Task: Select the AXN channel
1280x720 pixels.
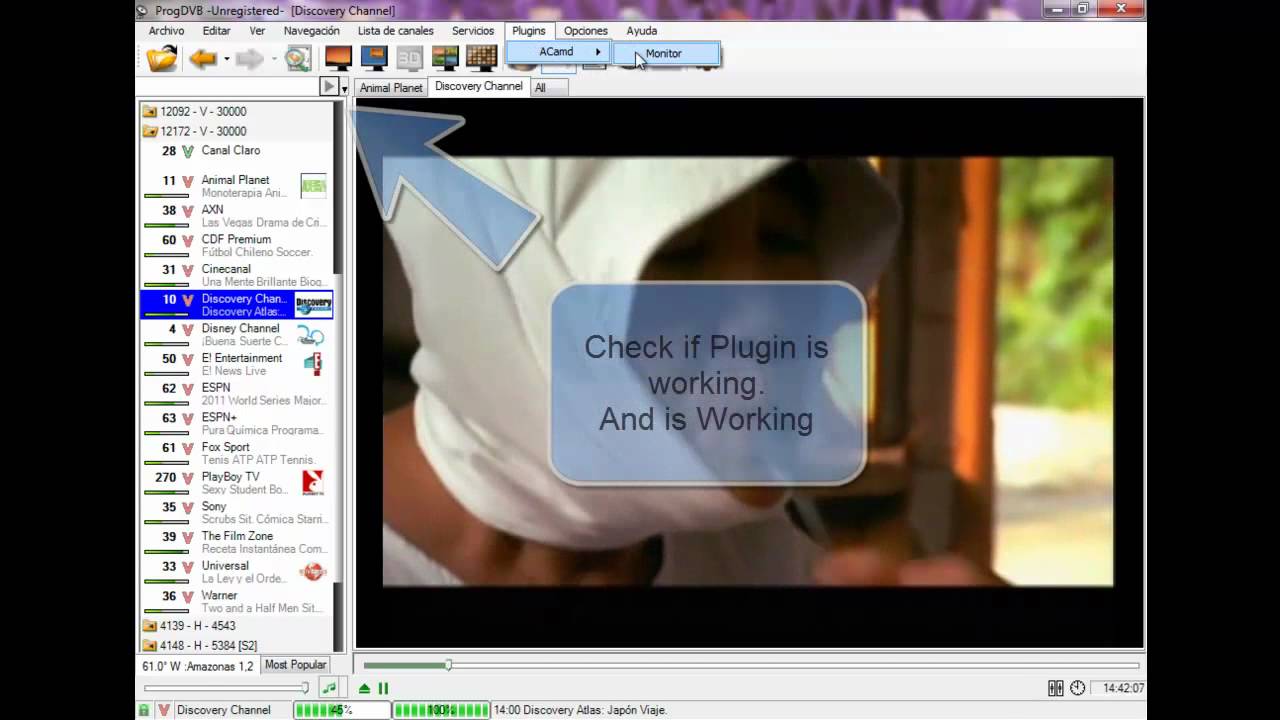Action: tap(236, 216)
